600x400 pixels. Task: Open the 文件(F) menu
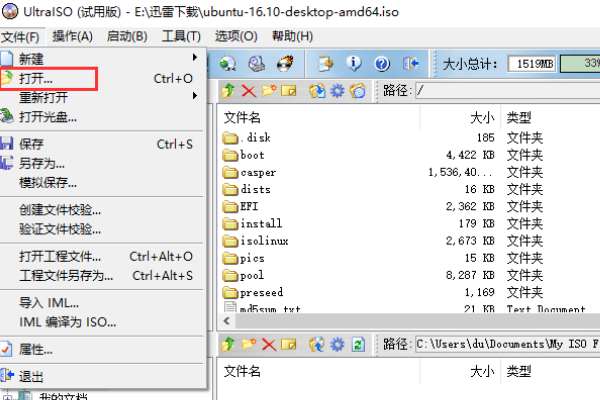click(x=20, y=37)
